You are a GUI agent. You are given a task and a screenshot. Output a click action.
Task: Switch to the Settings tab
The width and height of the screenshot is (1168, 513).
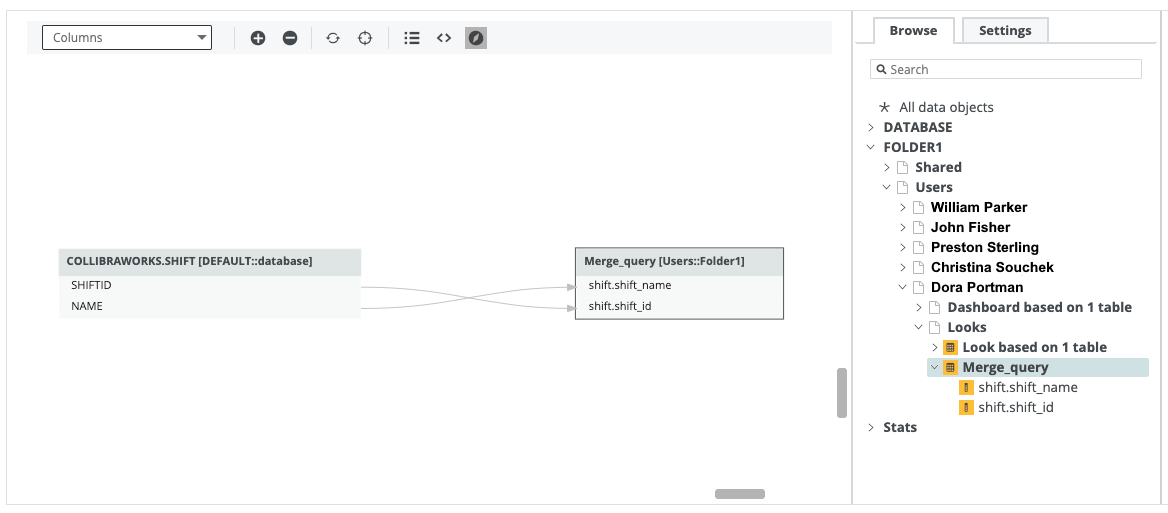pyautogui.click(x=1004, y=31)
